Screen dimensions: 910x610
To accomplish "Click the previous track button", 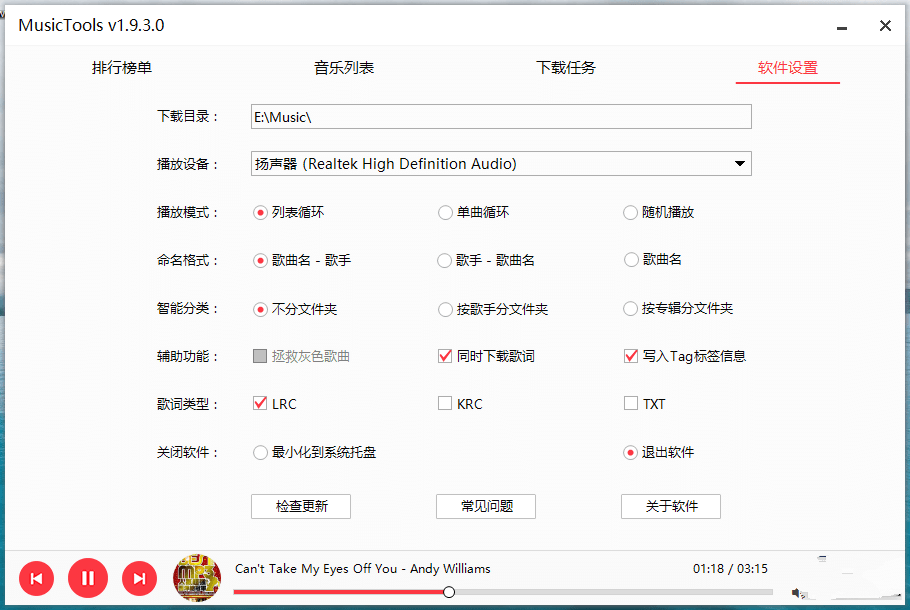I will pos(36,578).
